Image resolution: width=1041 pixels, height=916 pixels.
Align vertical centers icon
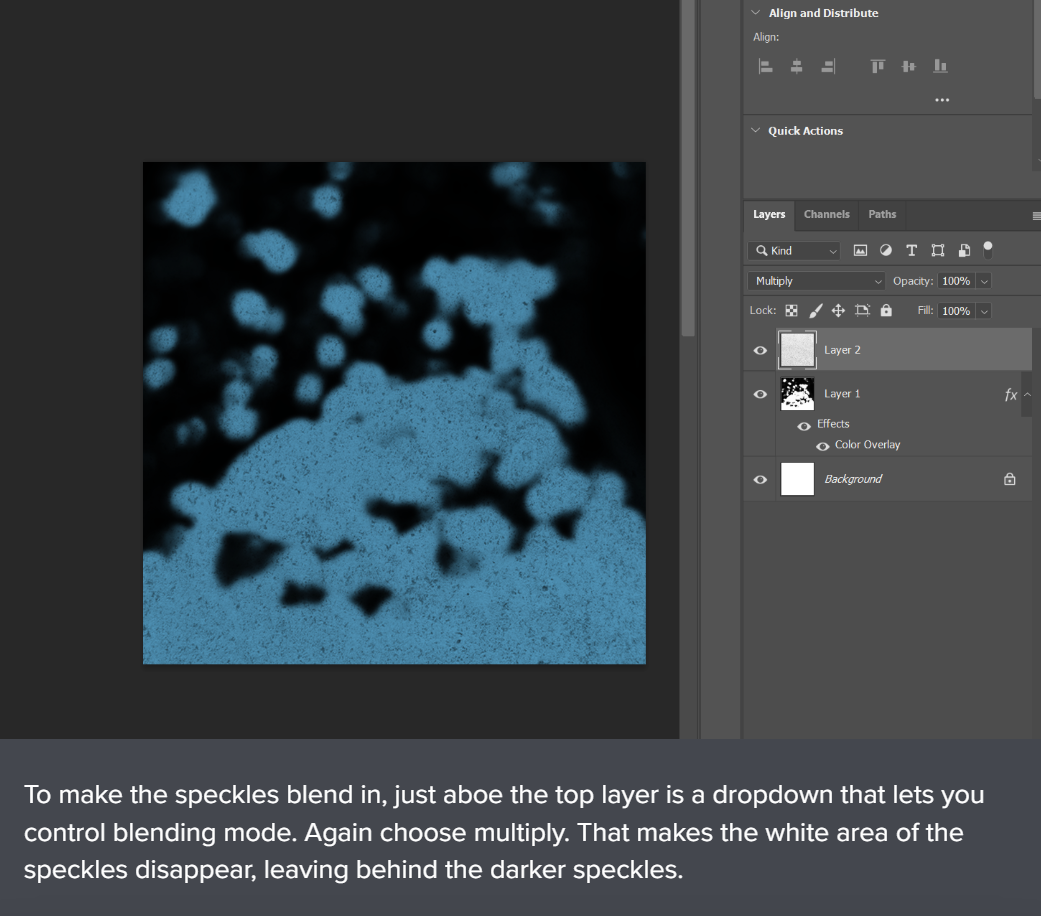[x=909, y=66]
